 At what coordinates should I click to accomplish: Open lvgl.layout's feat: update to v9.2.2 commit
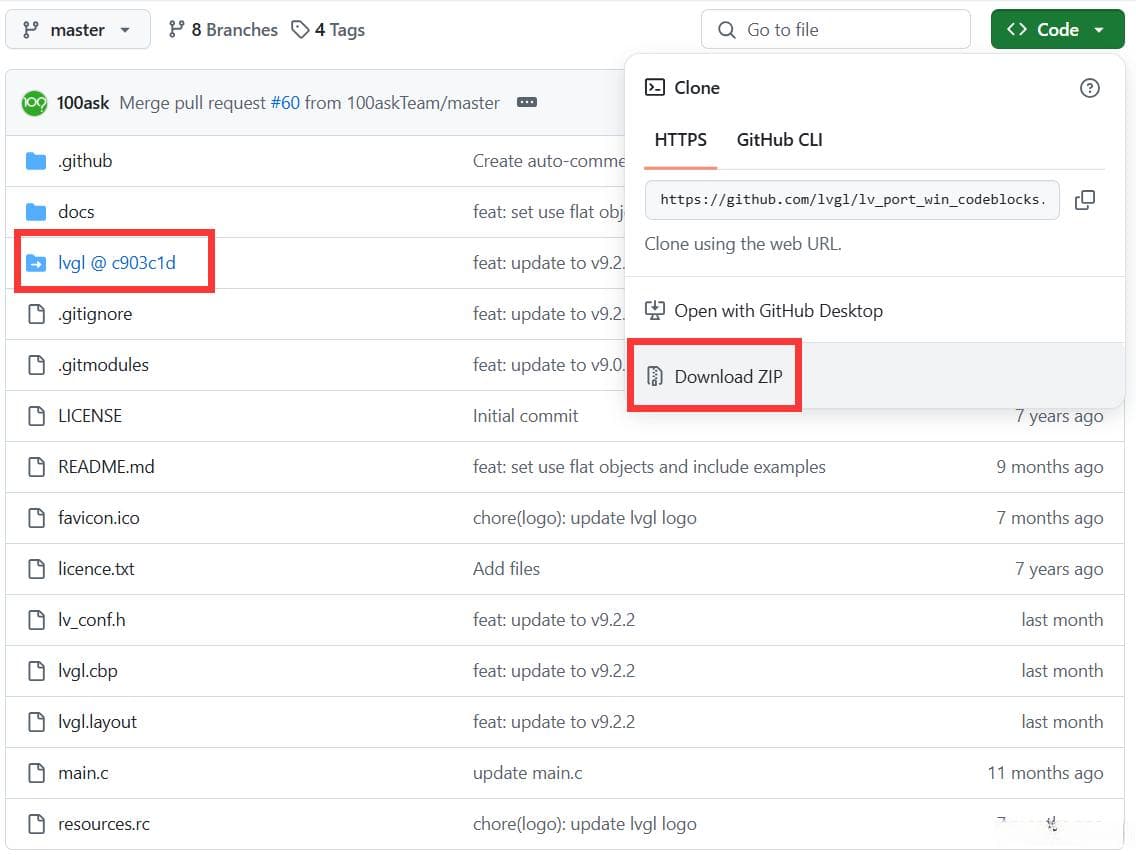click(x=554, y=722)
